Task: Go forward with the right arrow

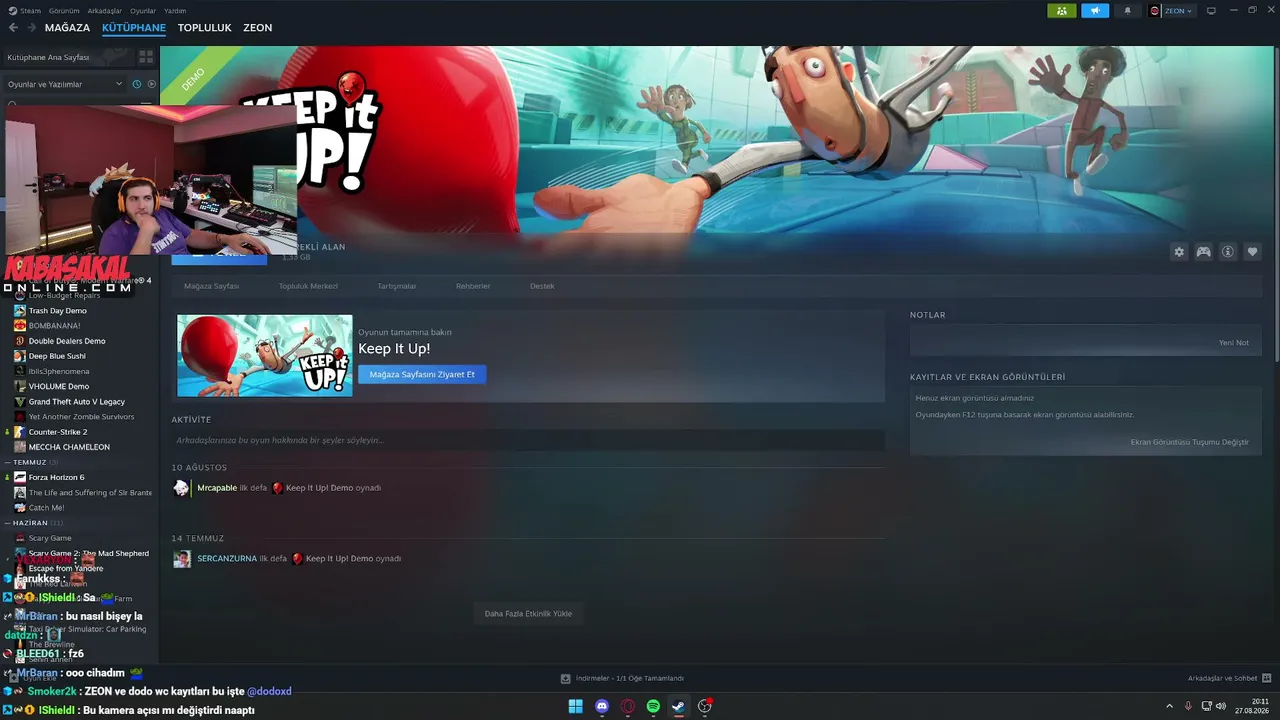Action: tap(30, 28)
